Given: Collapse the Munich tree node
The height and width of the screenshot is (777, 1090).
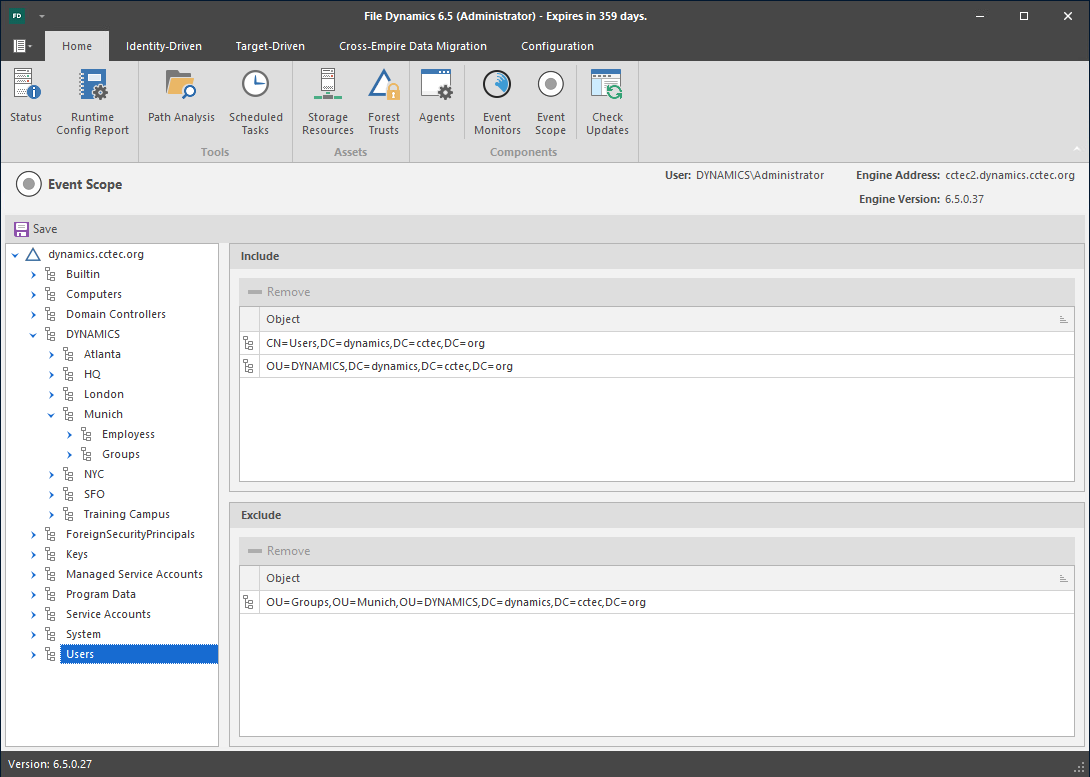Looking at the screenshot, I should (51, 414).
